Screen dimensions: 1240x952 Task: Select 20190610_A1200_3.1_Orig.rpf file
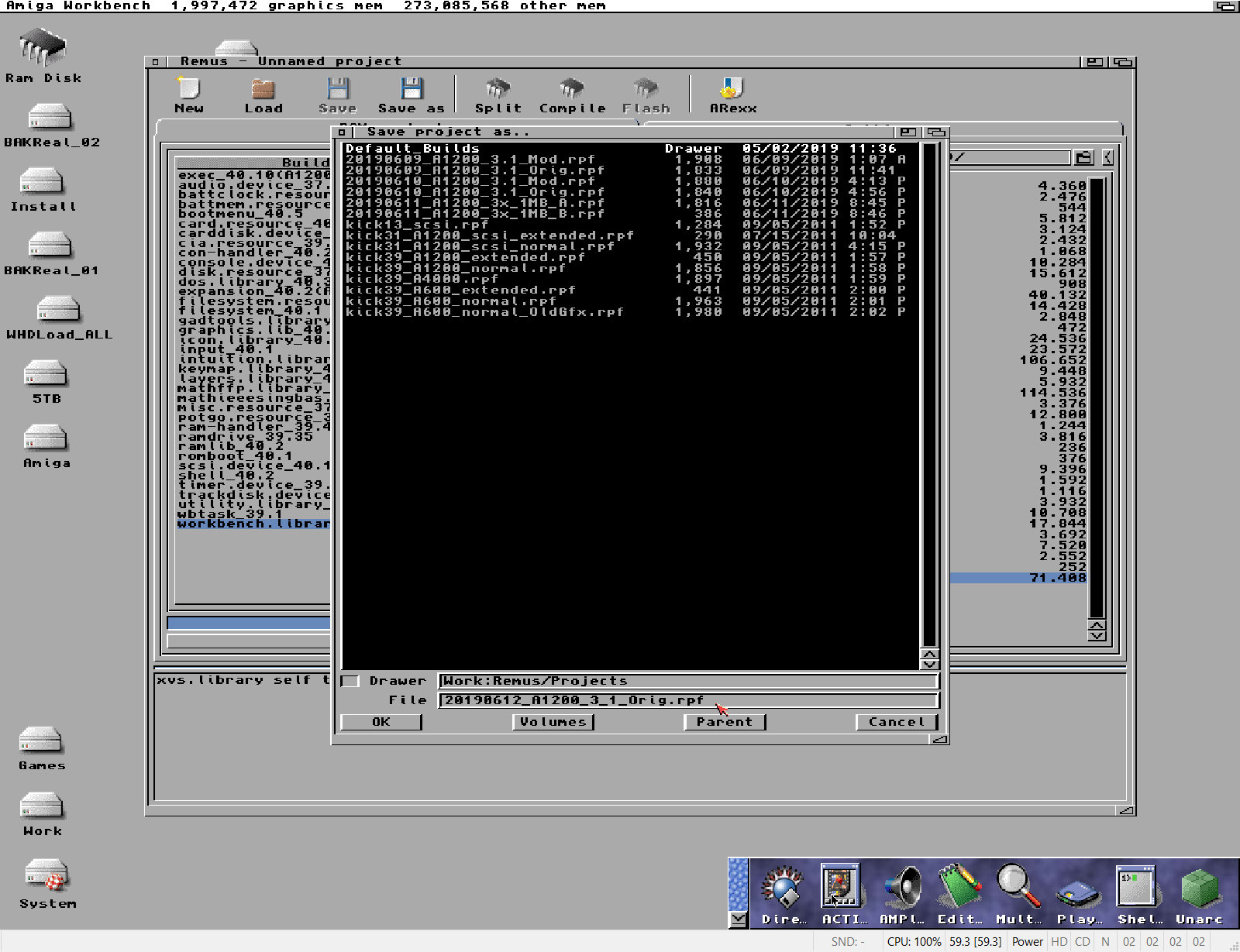(x=629, y=191)
